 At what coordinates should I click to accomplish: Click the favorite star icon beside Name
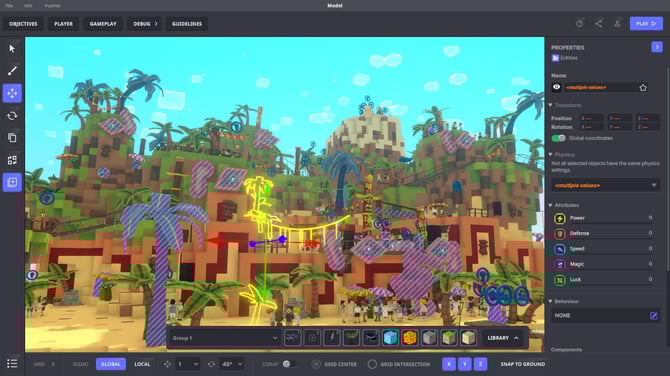[643, 88]
